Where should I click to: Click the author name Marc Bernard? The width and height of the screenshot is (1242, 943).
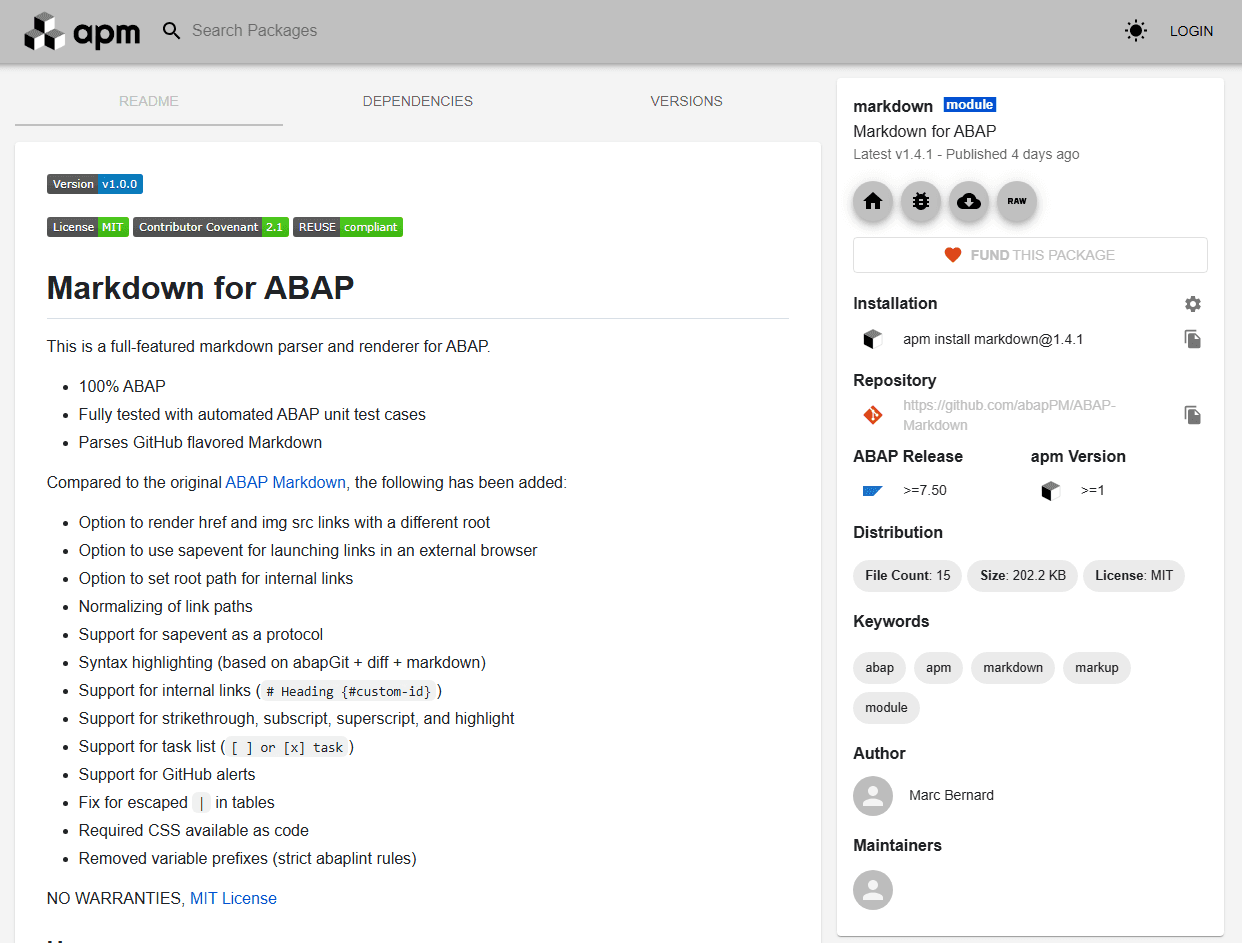(951, 796)
